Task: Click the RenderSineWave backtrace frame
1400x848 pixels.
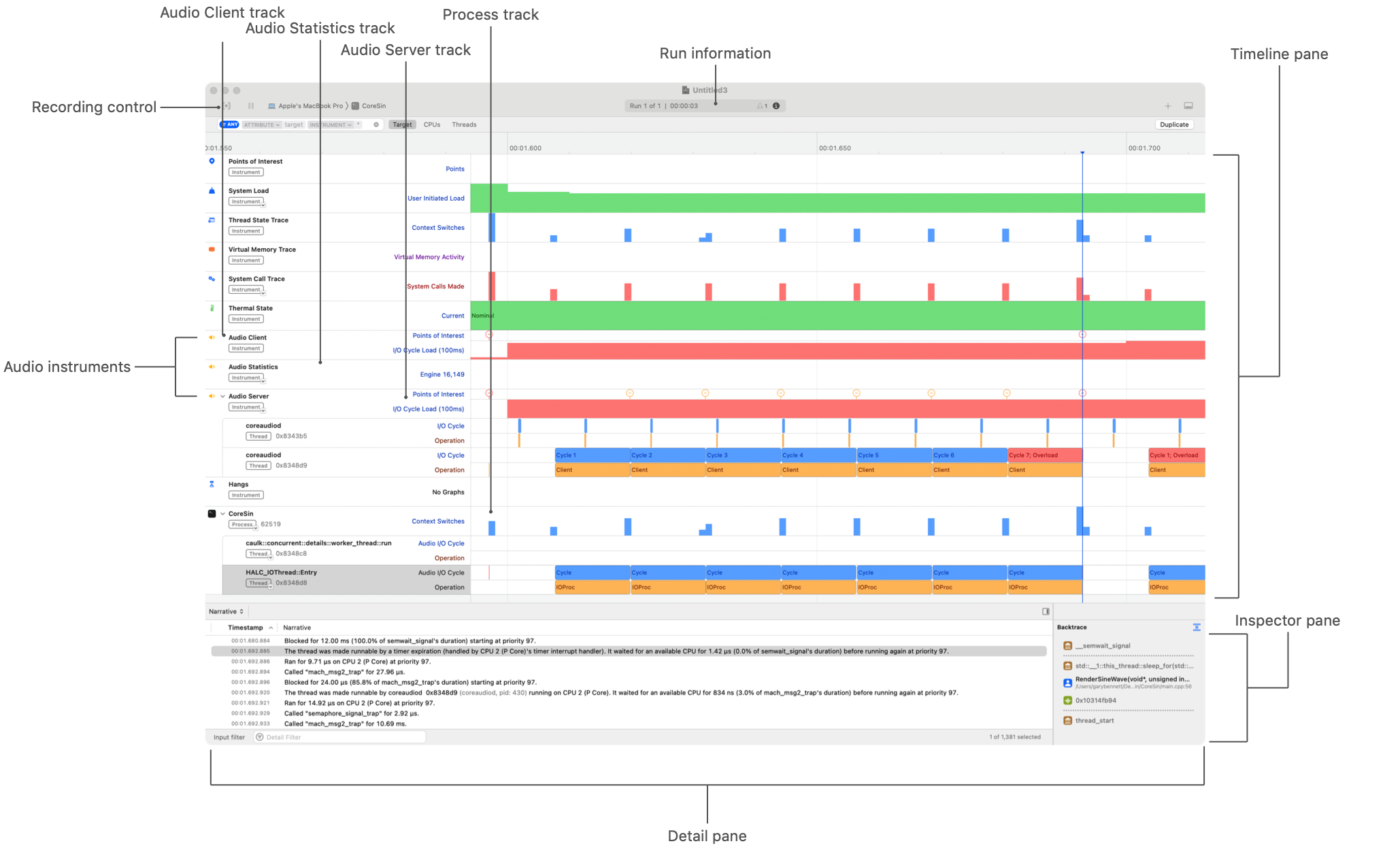Action: tap(1128, 682)
